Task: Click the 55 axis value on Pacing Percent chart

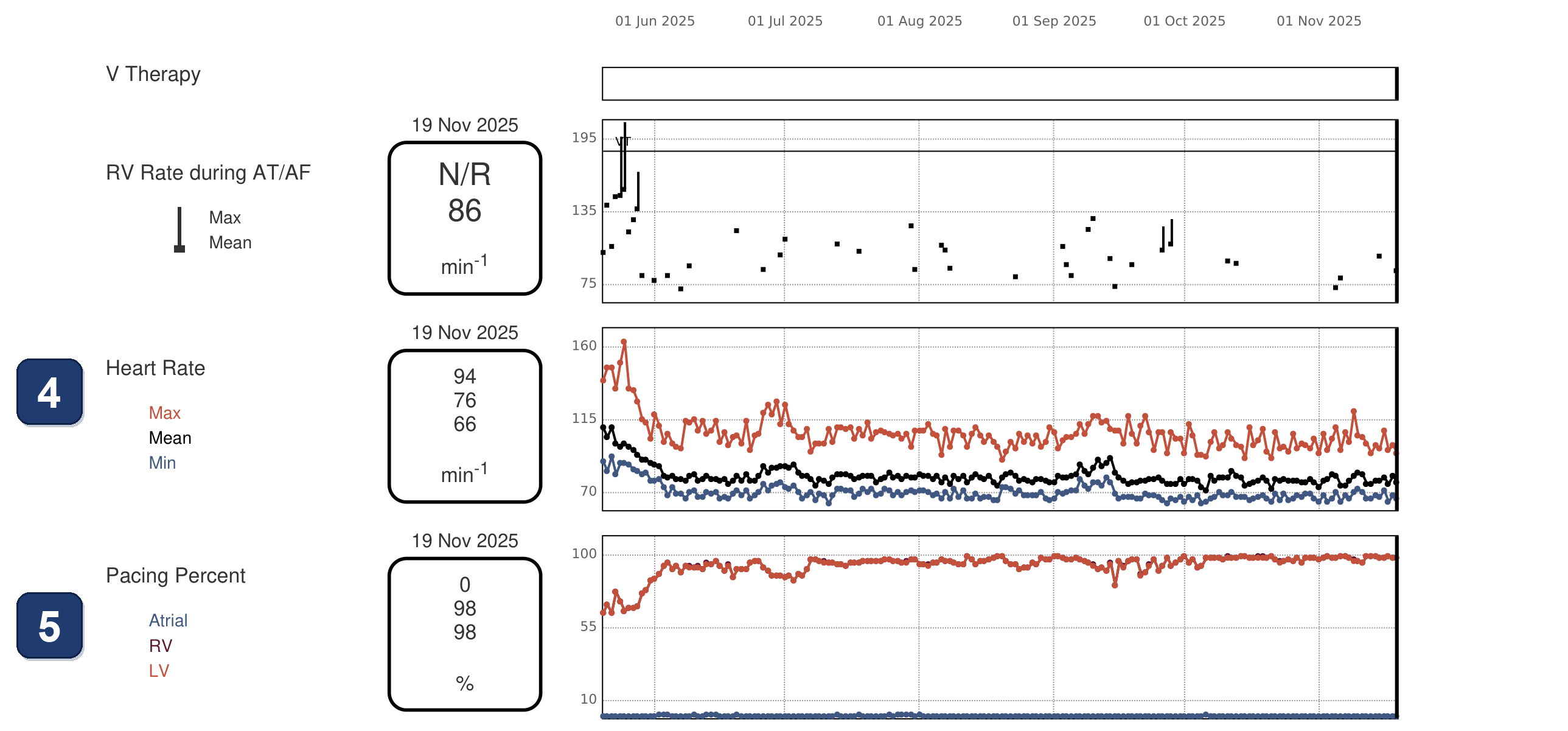Action: point(588,626)
